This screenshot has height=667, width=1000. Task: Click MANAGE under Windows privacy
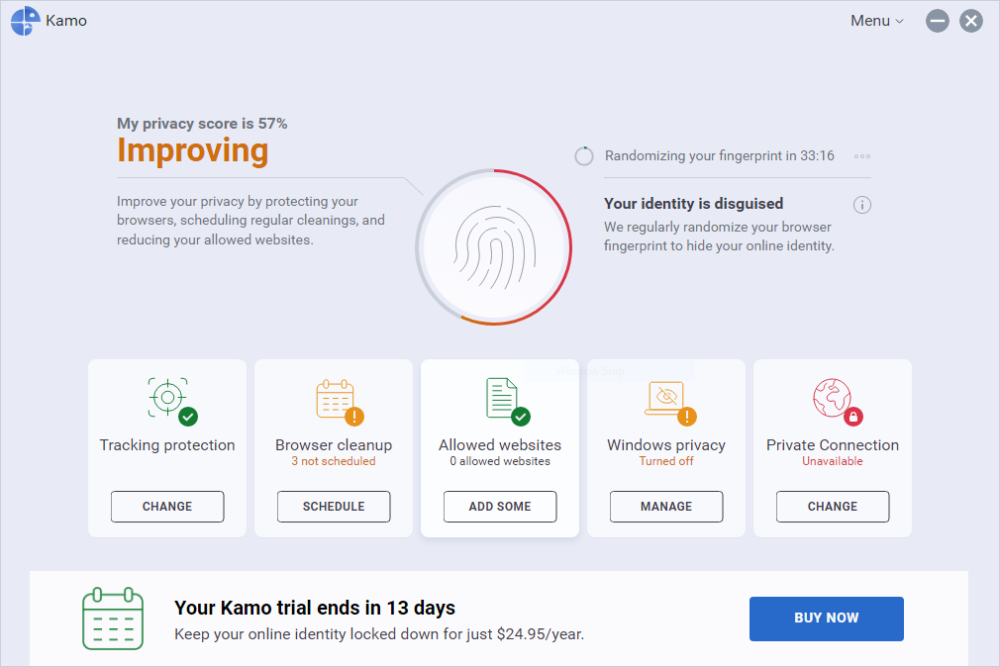coord(666,506)
